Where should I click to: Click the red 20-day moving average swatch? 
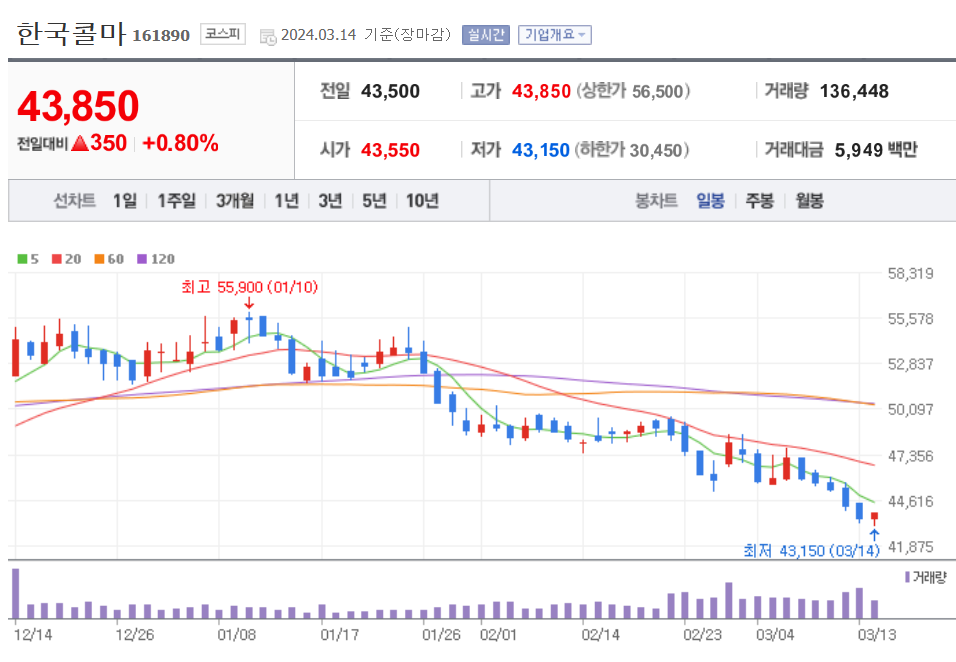(x=57, y=259)
